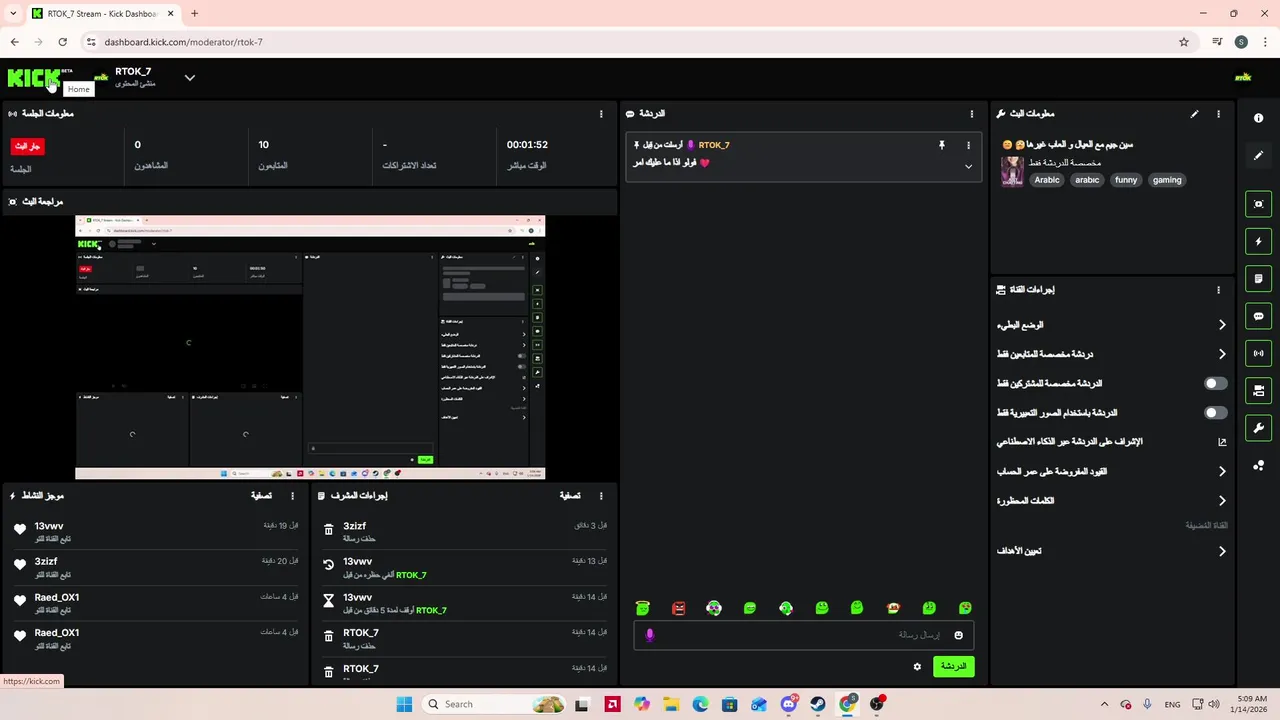This screenshot has width=1280, height=720.
Task: Click the 'funny' tag chip
Action: tap(1126, 180)
